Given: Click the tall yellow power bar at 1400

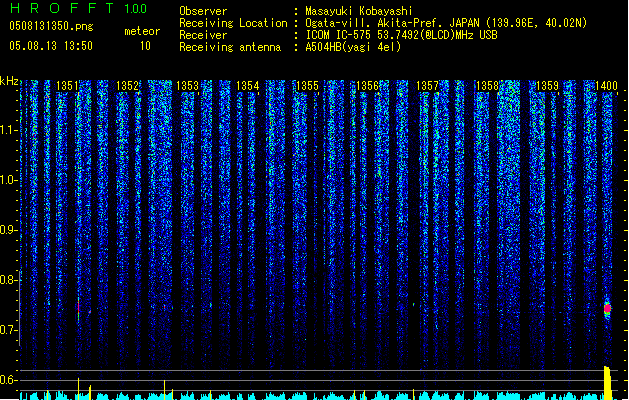Looking at the screenshot, I should coord(607,383).
